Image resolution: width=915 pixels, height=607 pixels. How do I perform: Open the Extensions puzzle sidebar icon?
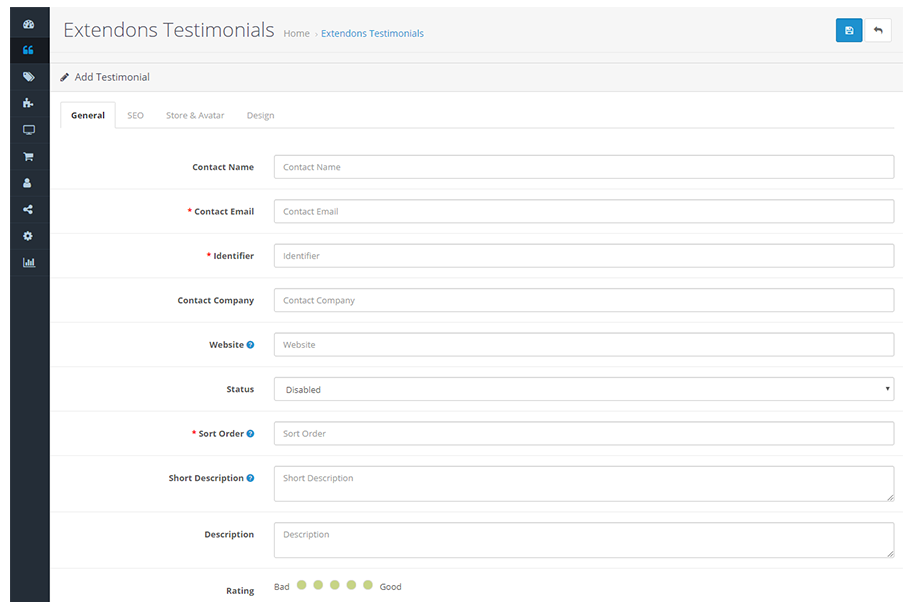[28, 103]
